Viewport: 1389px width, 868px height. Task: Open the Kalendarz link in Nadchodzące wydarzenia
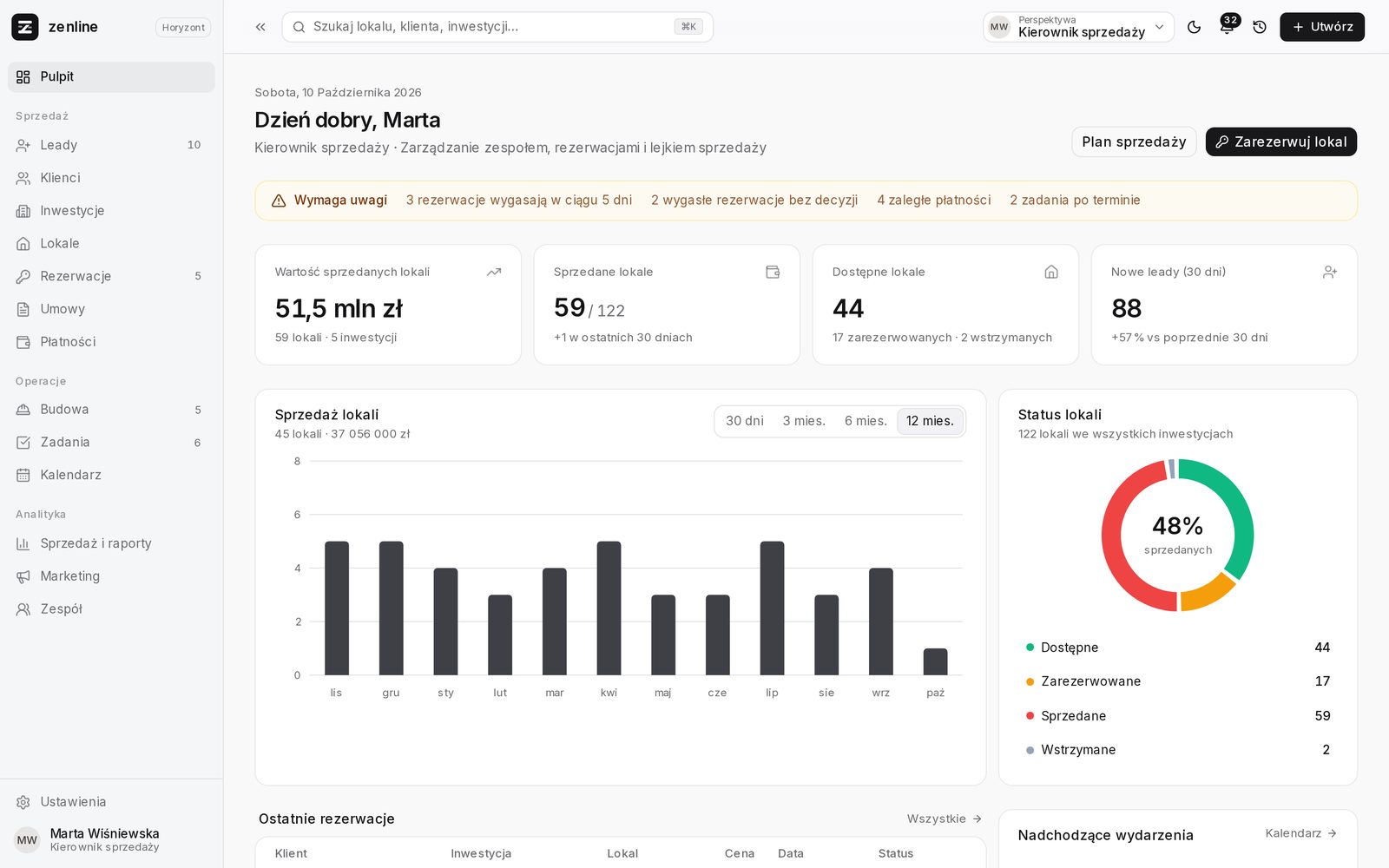[x=1300, y=833]
